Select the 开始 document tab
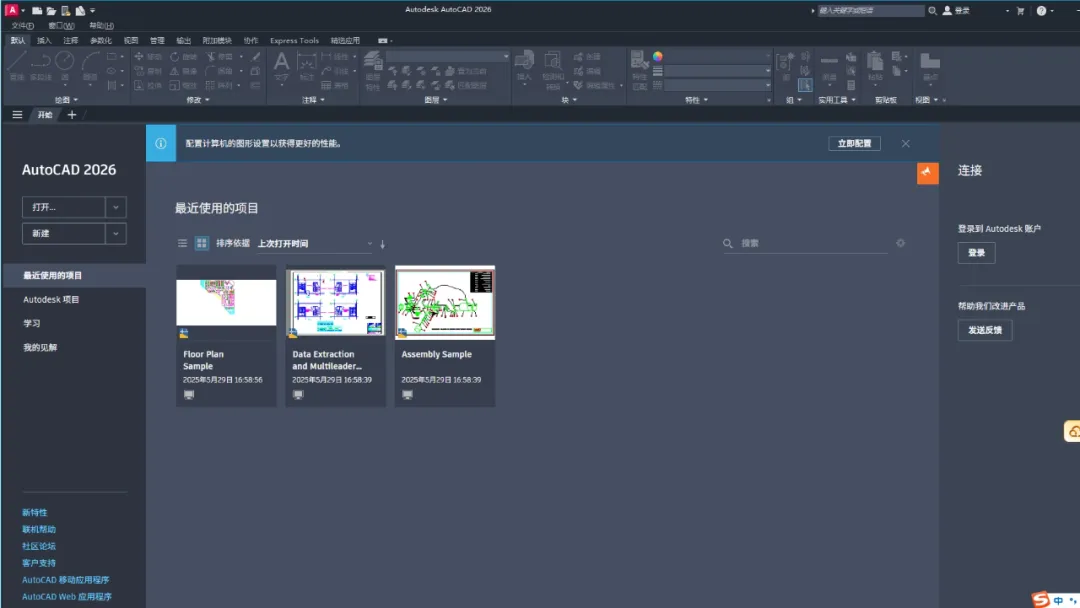This screenshot has height=608, width=1080. tap(45, 115)
